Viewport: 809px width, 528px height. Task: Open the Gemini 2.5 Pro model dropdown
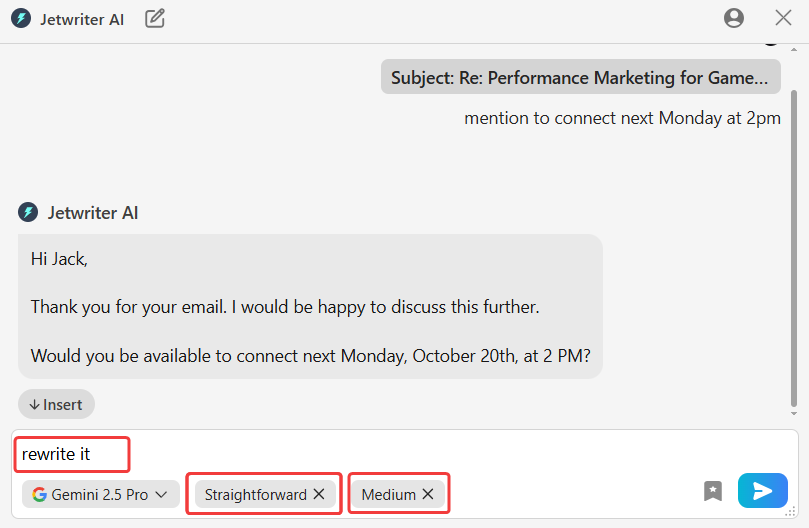(101, 494)
